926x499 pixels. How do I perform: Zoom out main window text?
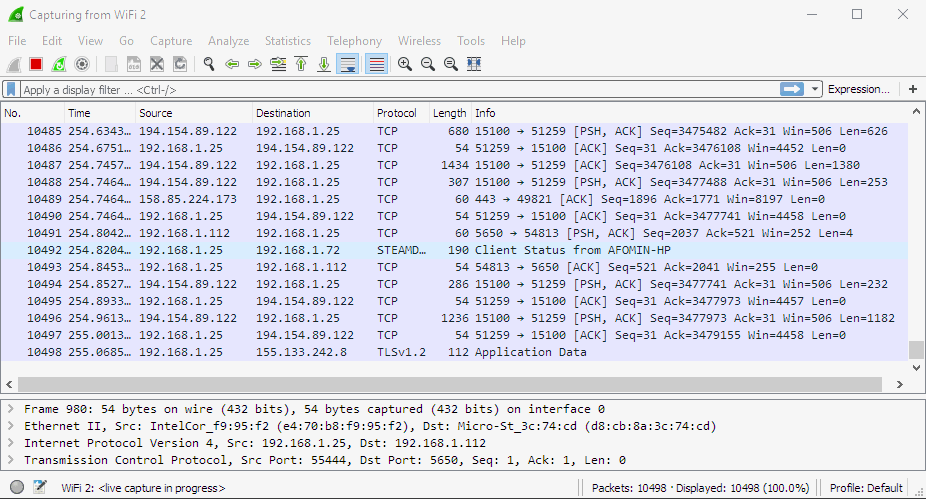(x=428, y=64)
